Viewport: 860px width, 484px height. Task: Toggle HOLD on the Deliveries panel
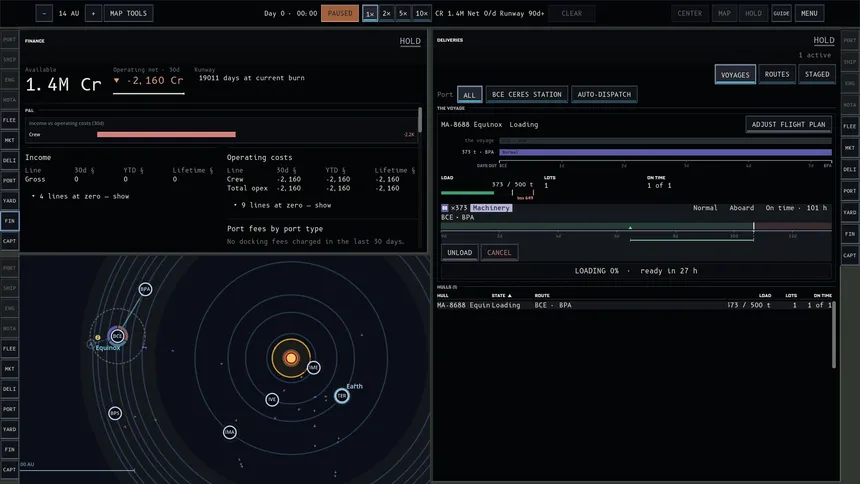click(824, 40)
